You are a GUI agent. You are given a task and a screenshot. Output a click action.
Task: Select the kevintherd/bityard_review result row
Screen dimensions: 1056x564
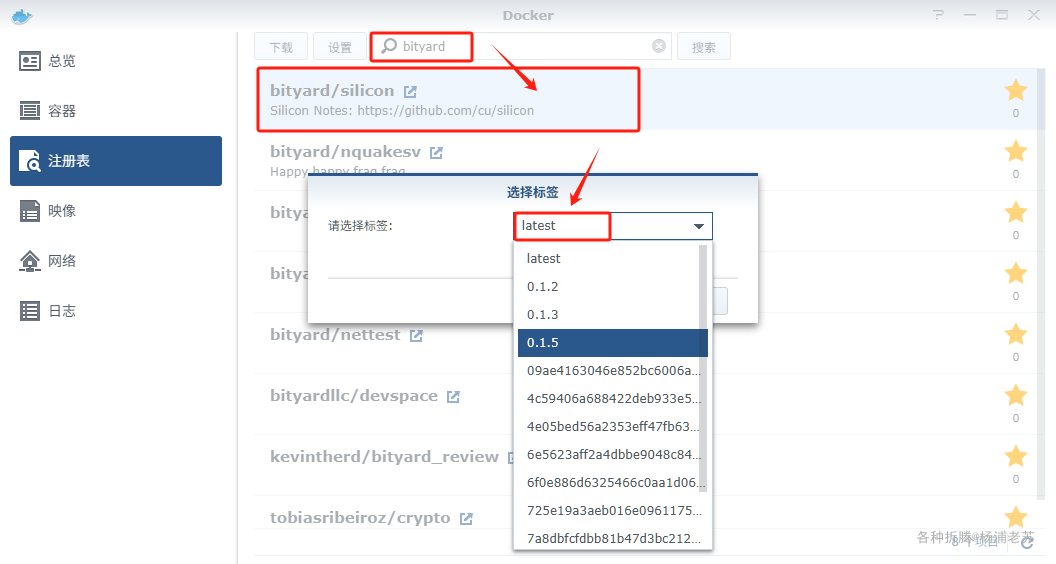pos(647,465)
